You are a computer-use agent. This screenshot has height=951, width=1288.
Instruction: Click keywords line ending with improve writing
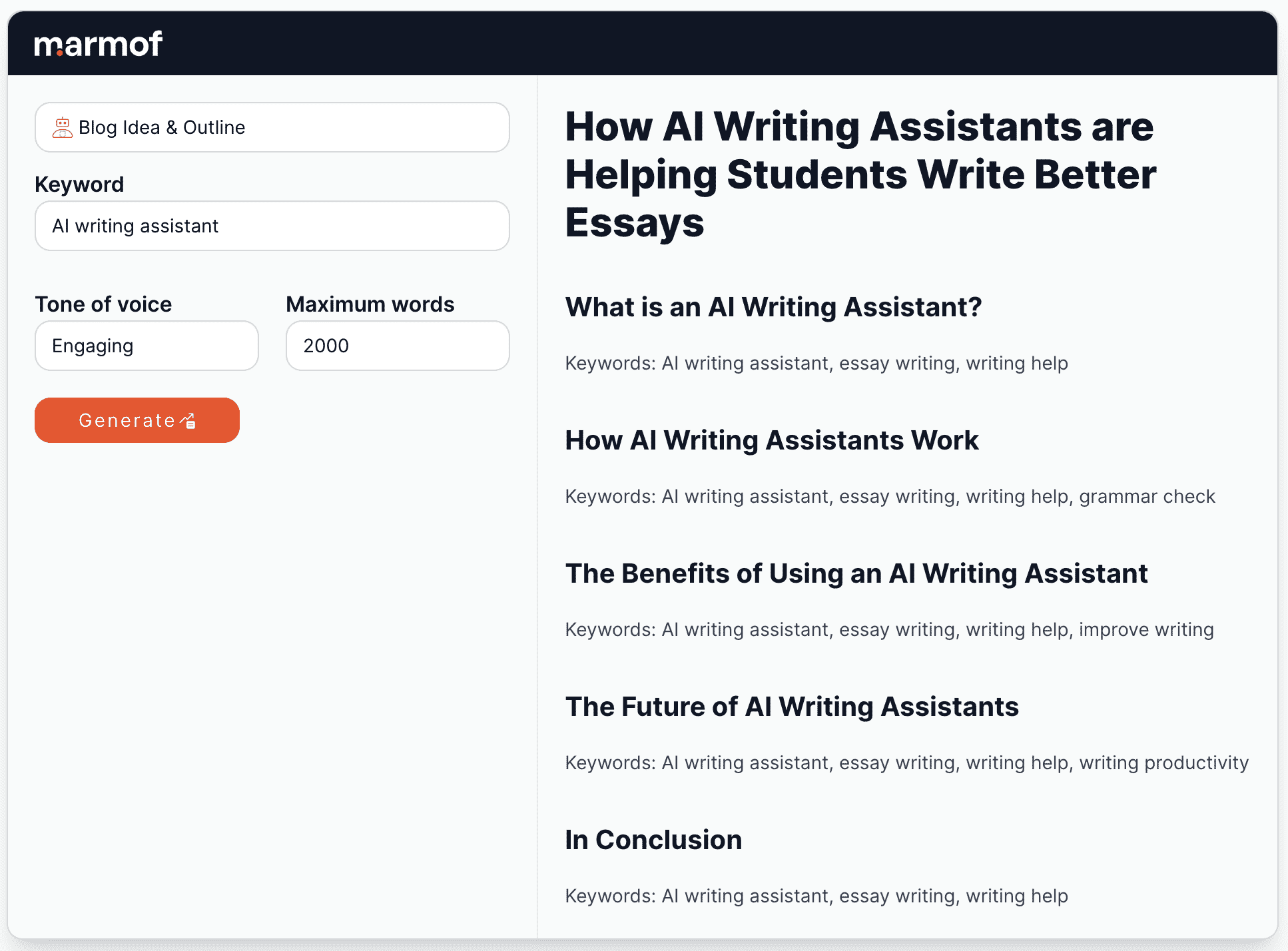889,629
